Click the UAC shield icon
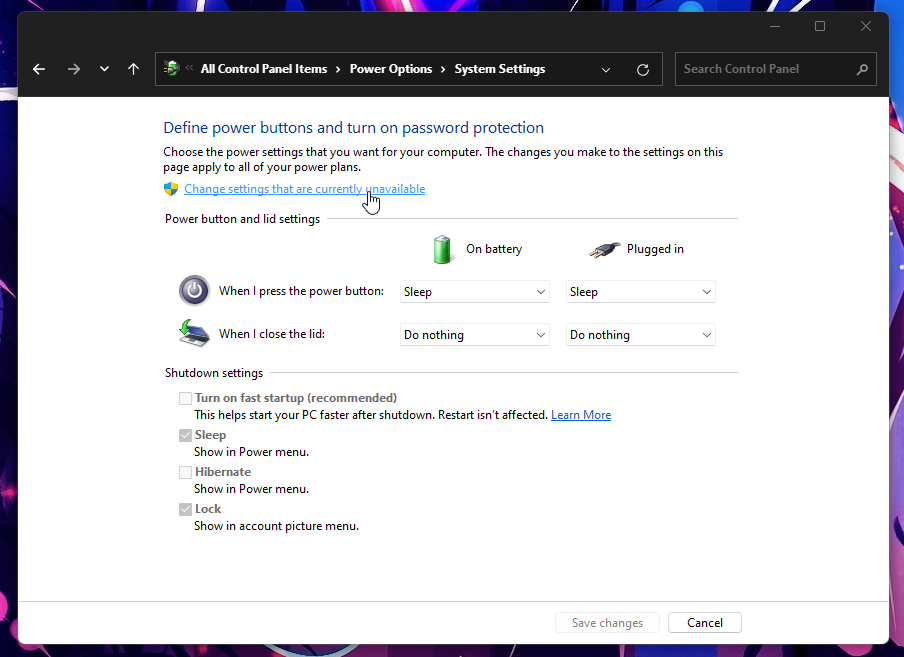This screenshot has height=657, width=904. [x=171, y=189]
